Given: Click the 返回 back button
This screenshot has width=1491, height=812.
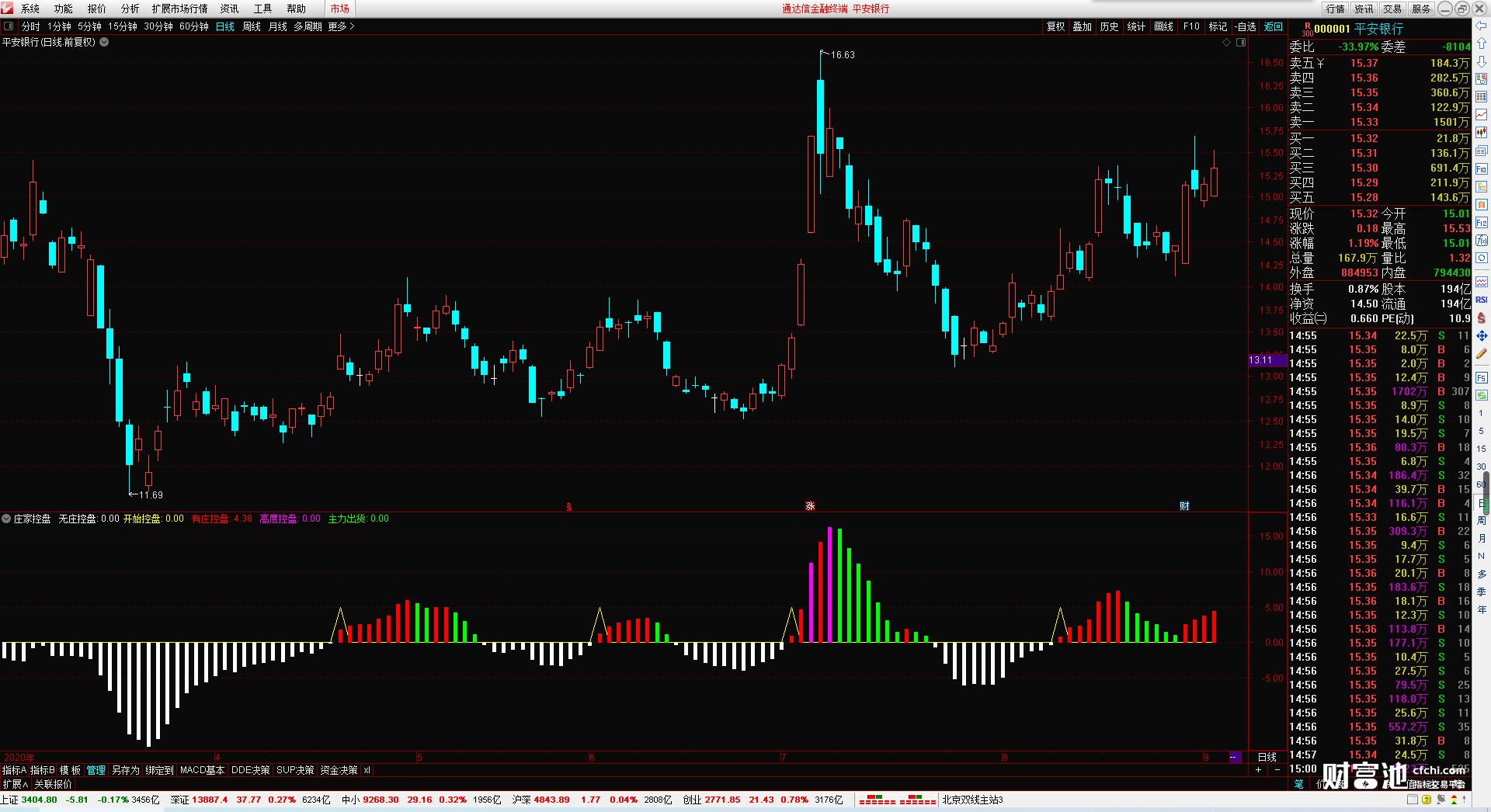Looking at the screenshot, I should pos(1274,26).
